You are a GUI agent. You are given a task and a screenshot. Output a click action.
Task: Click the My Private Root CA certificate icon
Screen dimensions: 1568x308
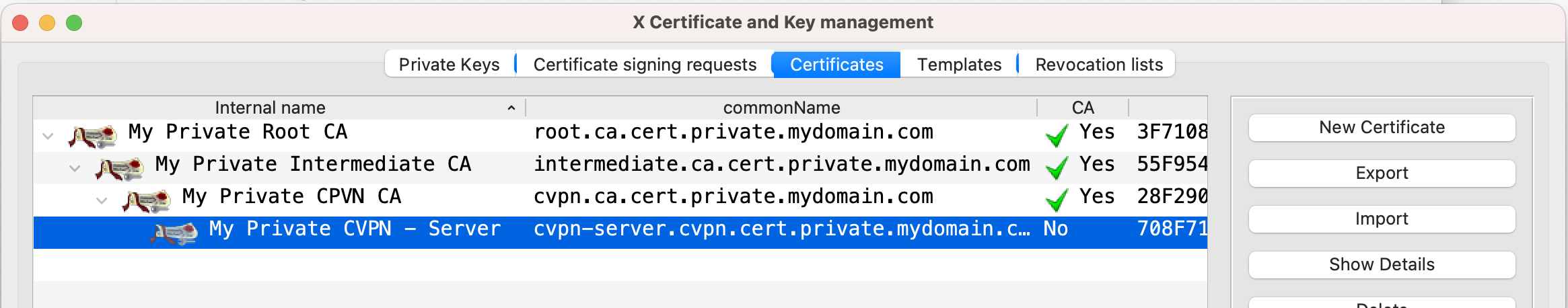tap(93, 137)
